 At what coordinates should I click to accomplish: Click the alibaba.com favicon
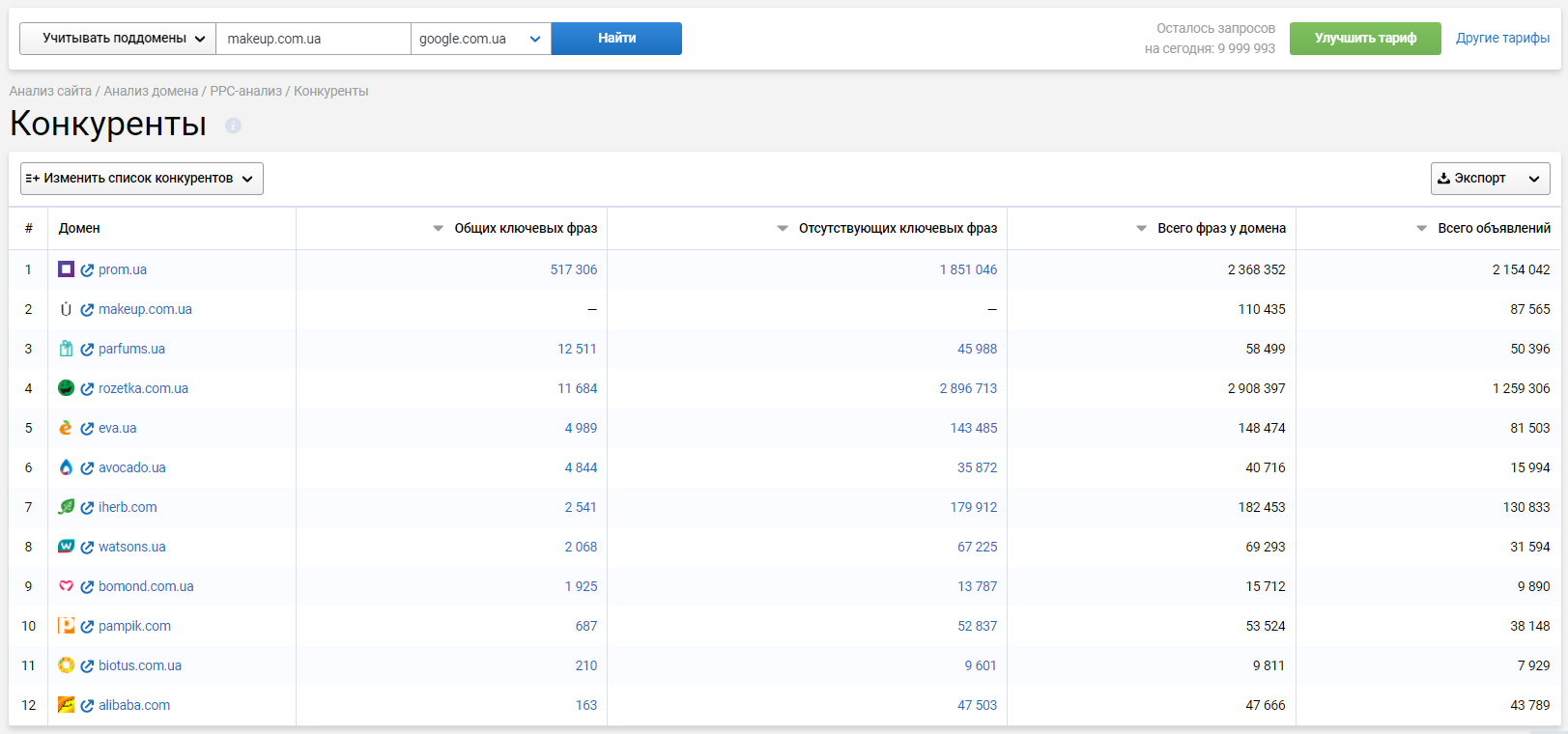click(x=66, y=704)
